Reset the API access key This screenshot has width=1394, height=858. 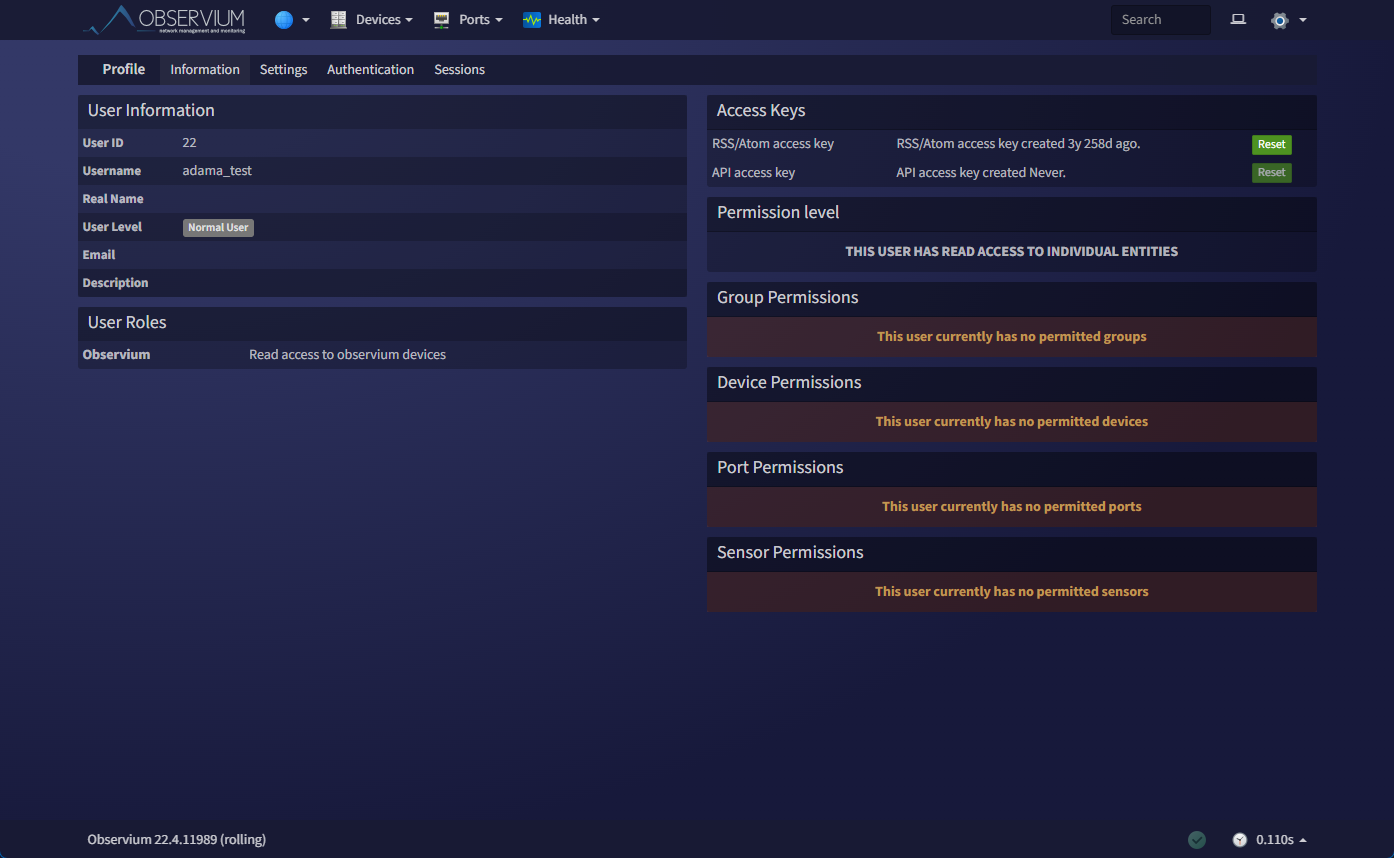(1271, 173)
